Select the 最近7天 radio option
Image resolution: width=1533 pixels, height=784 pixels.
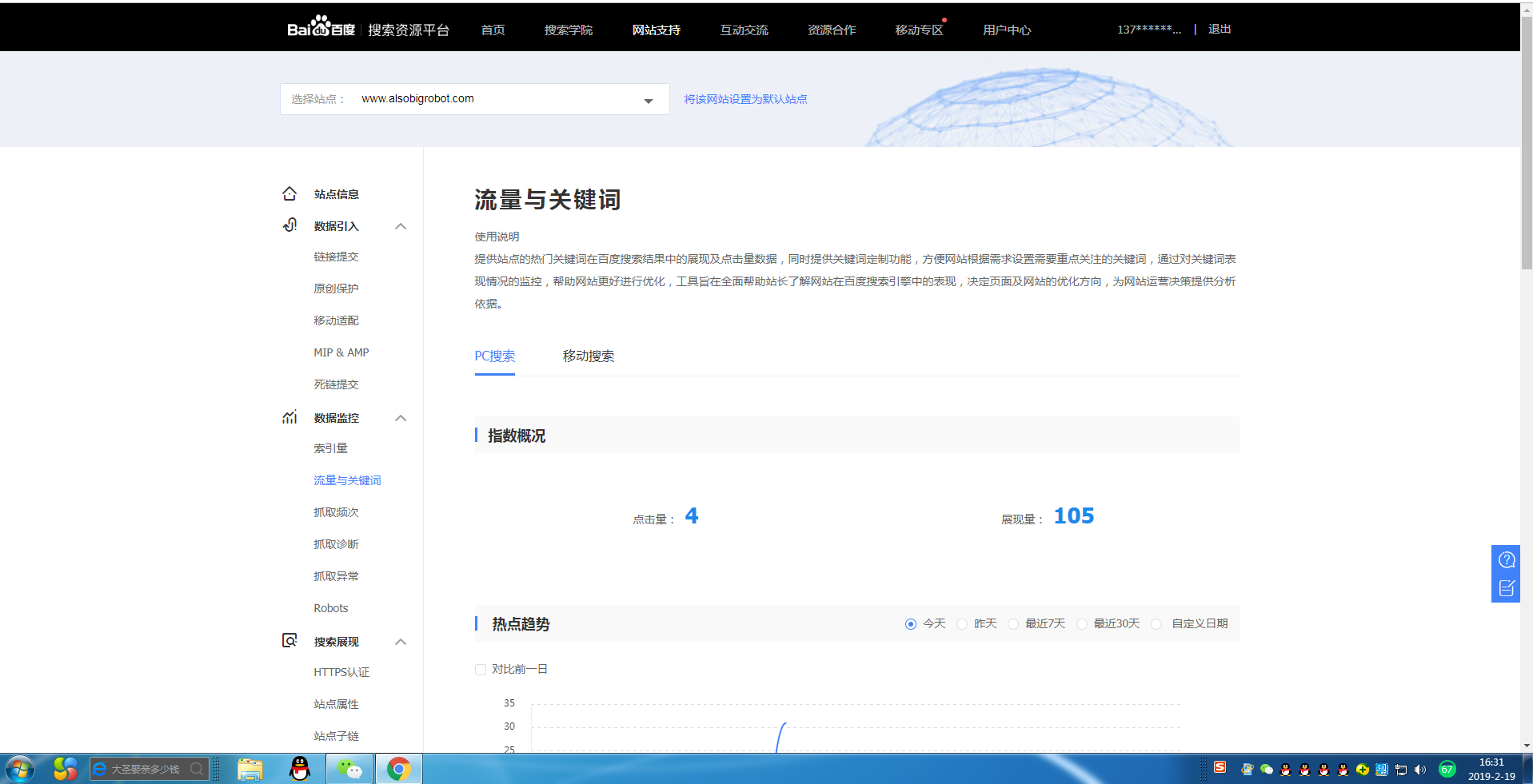[x=1013, y=624]
